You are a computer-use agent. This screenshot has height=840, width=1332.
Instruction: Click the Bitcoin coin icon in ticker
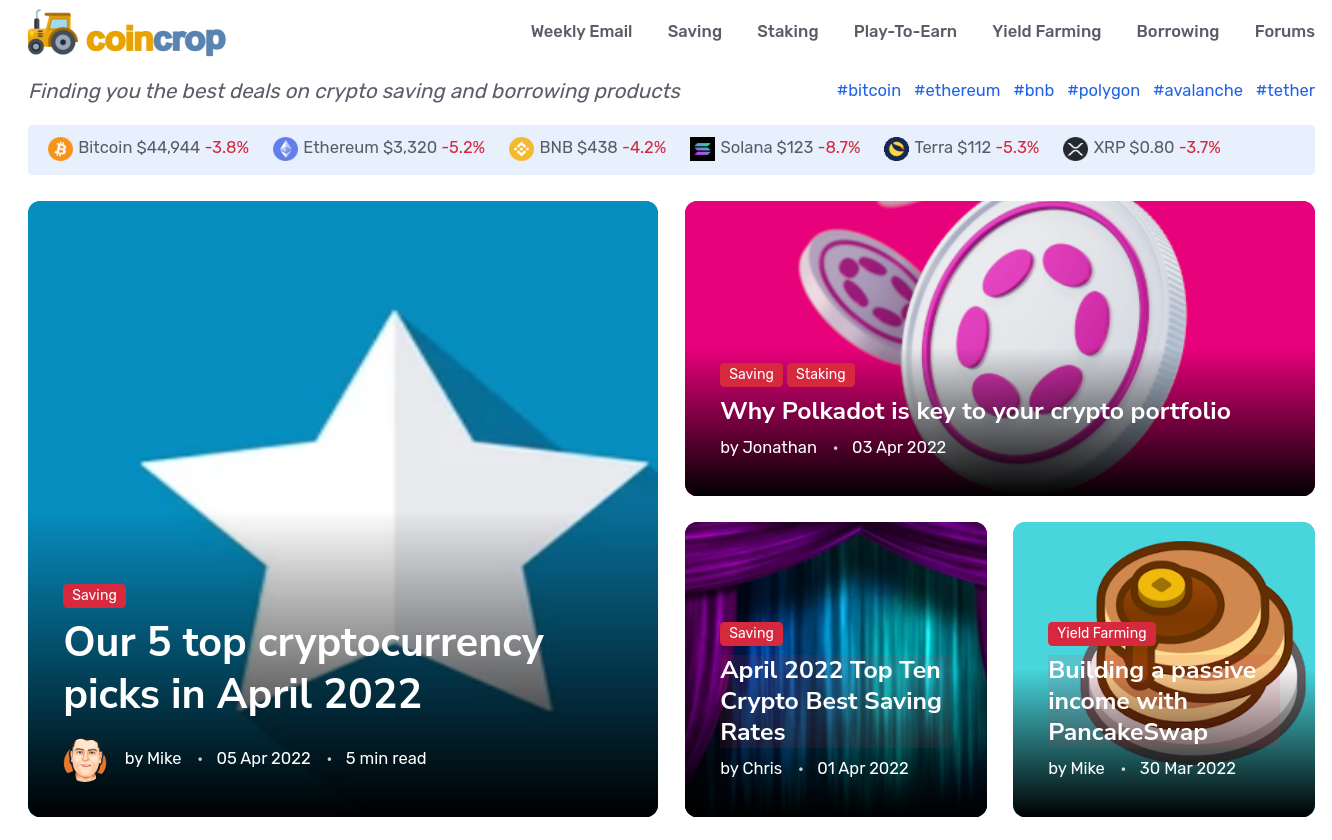coord(60,149)
